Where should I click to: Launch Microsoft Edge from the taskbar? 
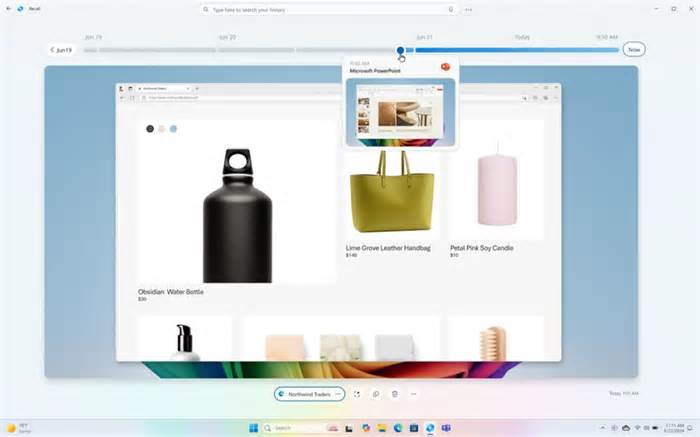(x=398, y=428)
